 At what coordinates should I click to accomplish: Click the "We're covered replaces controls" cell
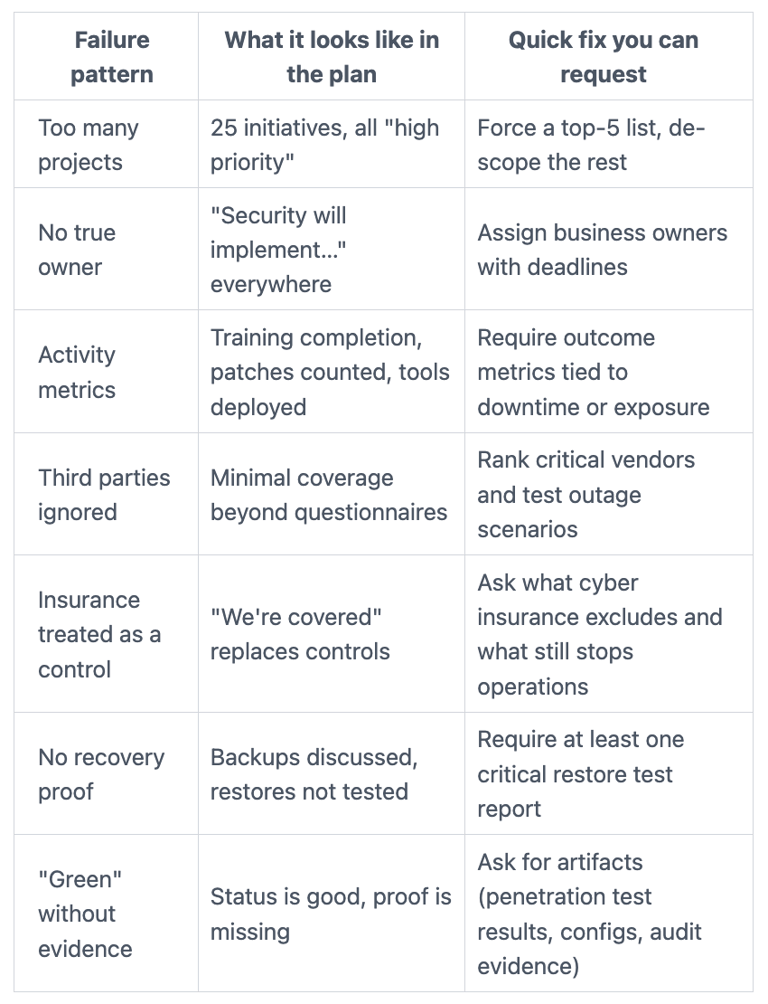[x=300, y=634]
